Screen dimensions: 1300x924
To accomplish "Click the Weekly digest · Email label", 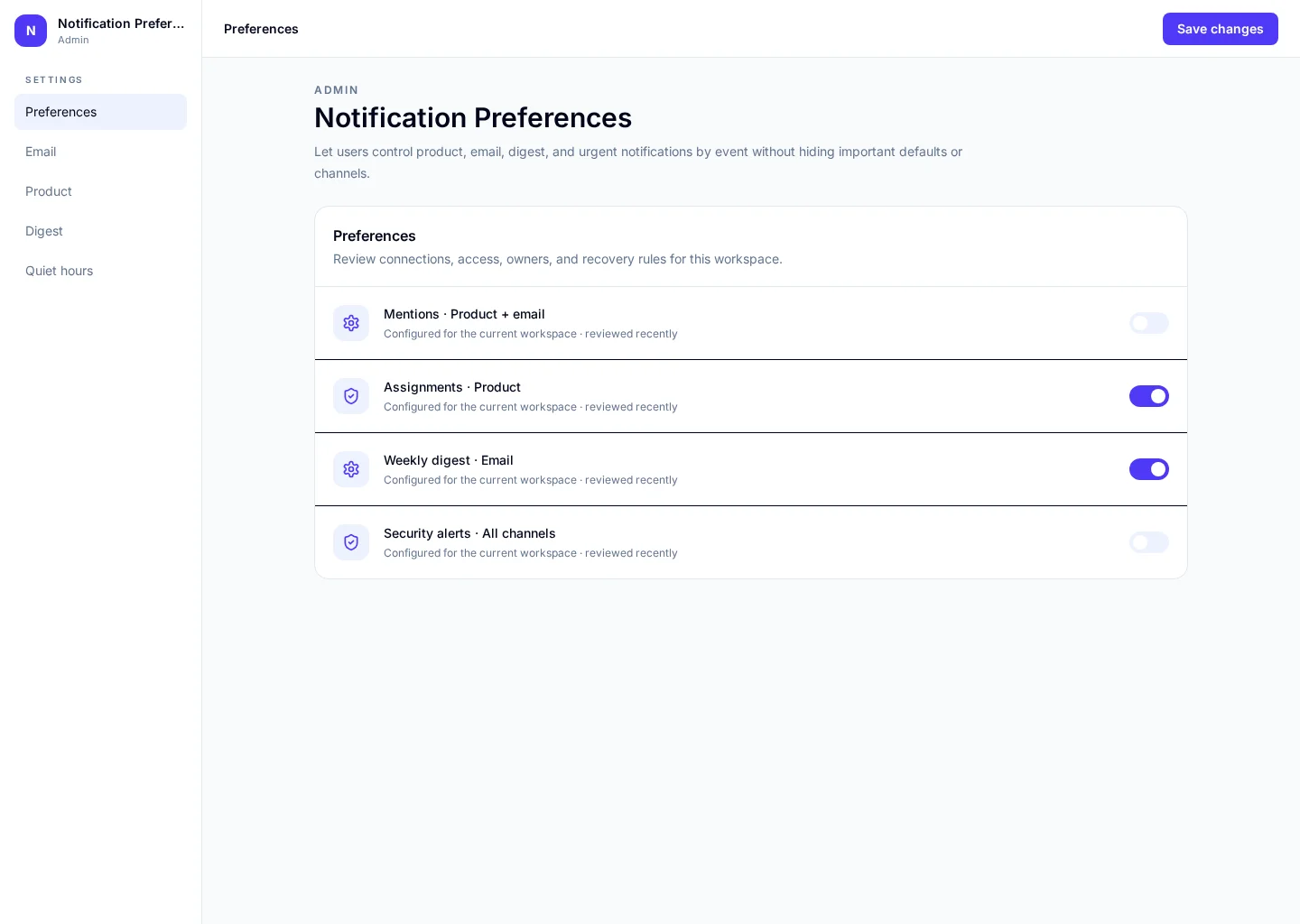I will pyautogui.click(x=449, y=460).
